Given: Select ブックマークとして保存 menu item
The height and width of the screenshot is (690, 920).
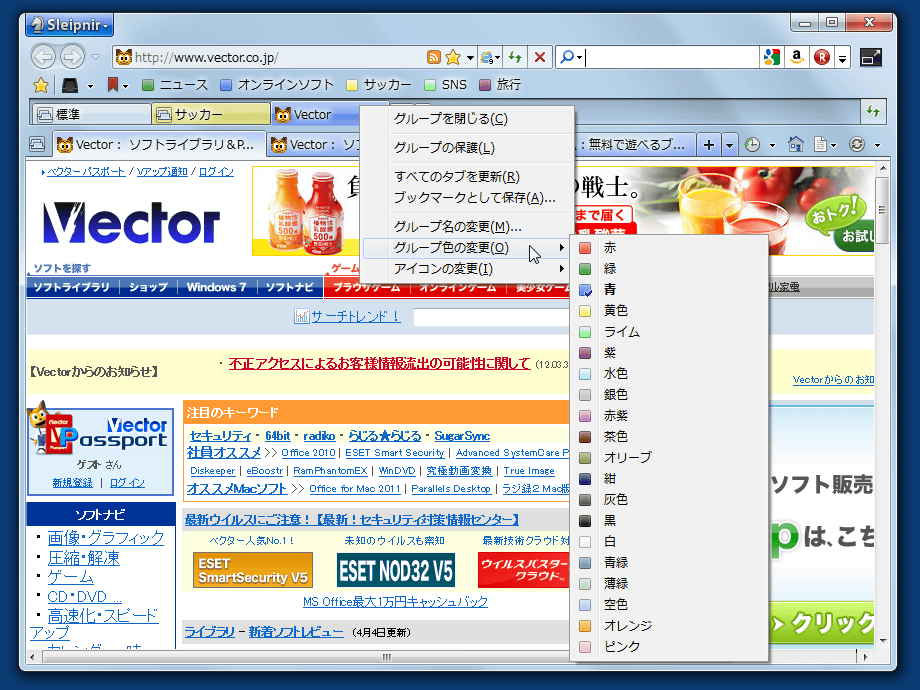Looking at the screenshot, I should 467,198.
